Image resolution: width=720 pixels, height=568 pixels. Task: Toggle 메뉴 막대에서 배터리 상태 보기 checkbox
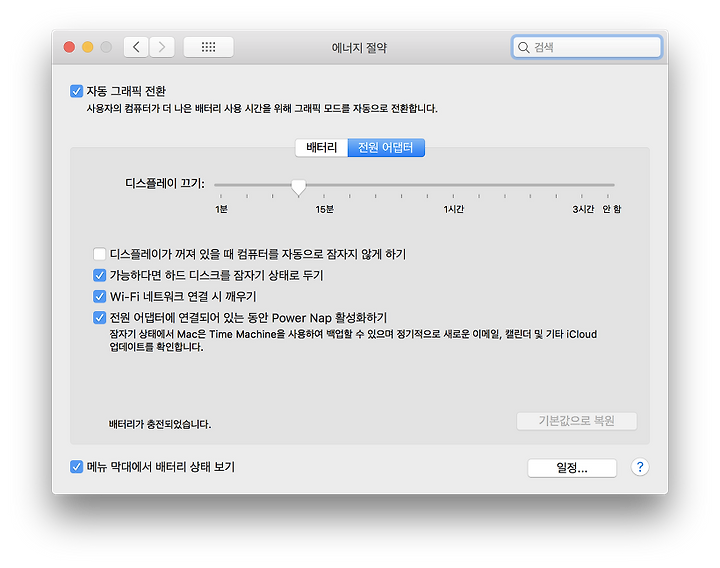pos(76,467)
